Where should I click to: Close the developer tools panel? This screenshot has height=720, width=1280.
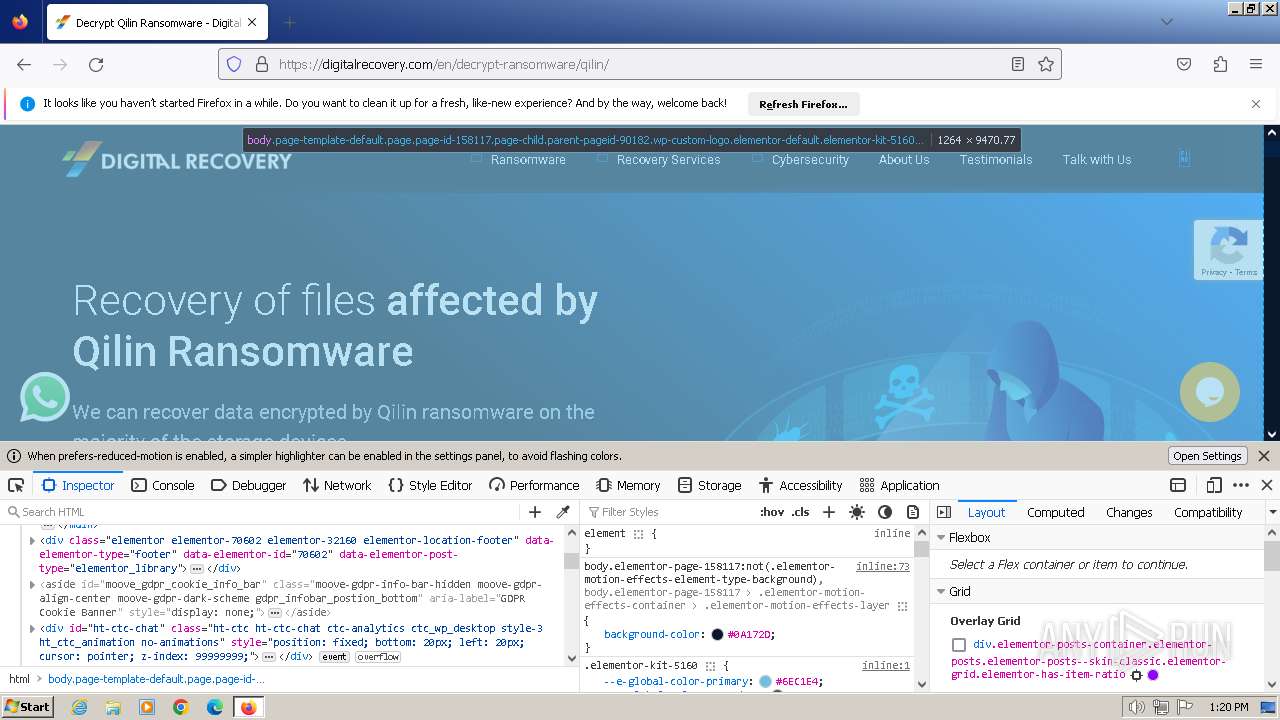(x=1267, y=485)
